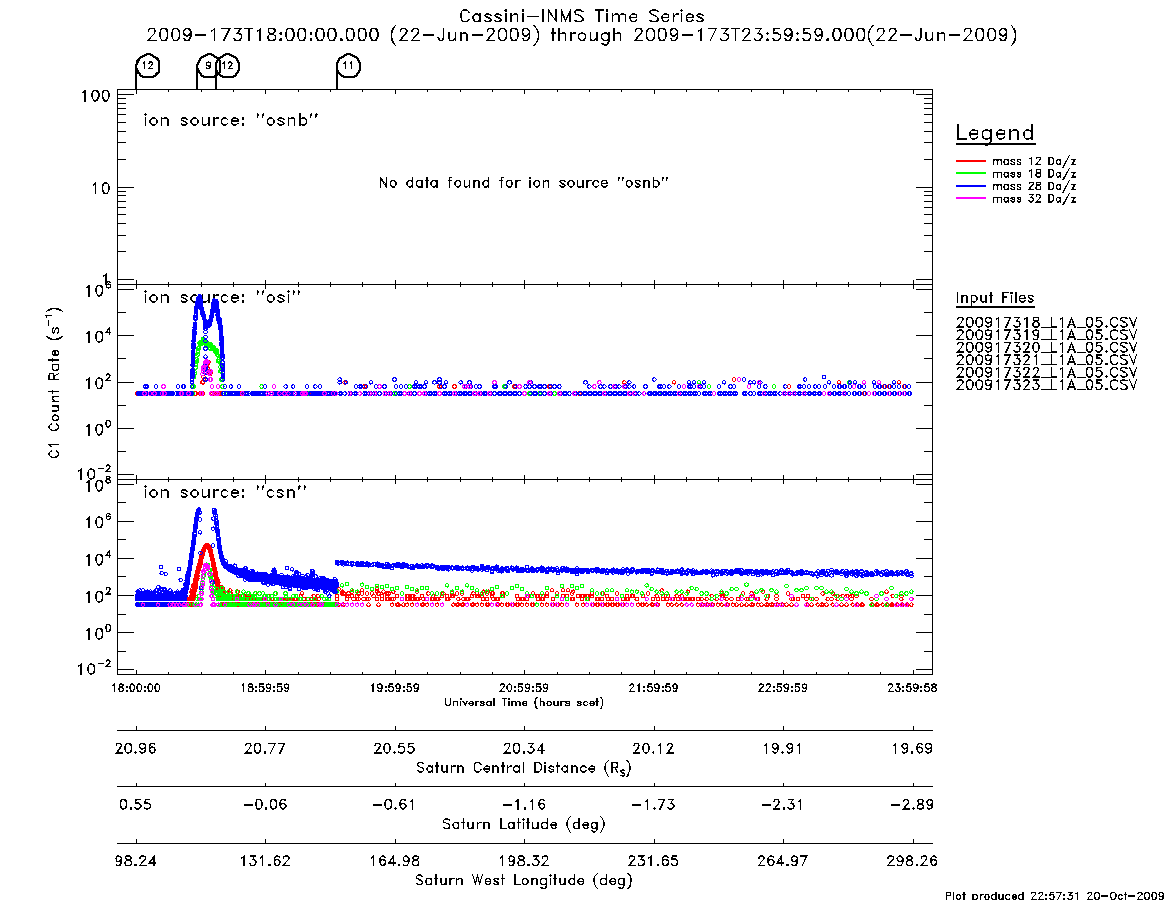Click the 18:59:59 time tick label
Screen dimensions: 1165x900
[265, 688]
